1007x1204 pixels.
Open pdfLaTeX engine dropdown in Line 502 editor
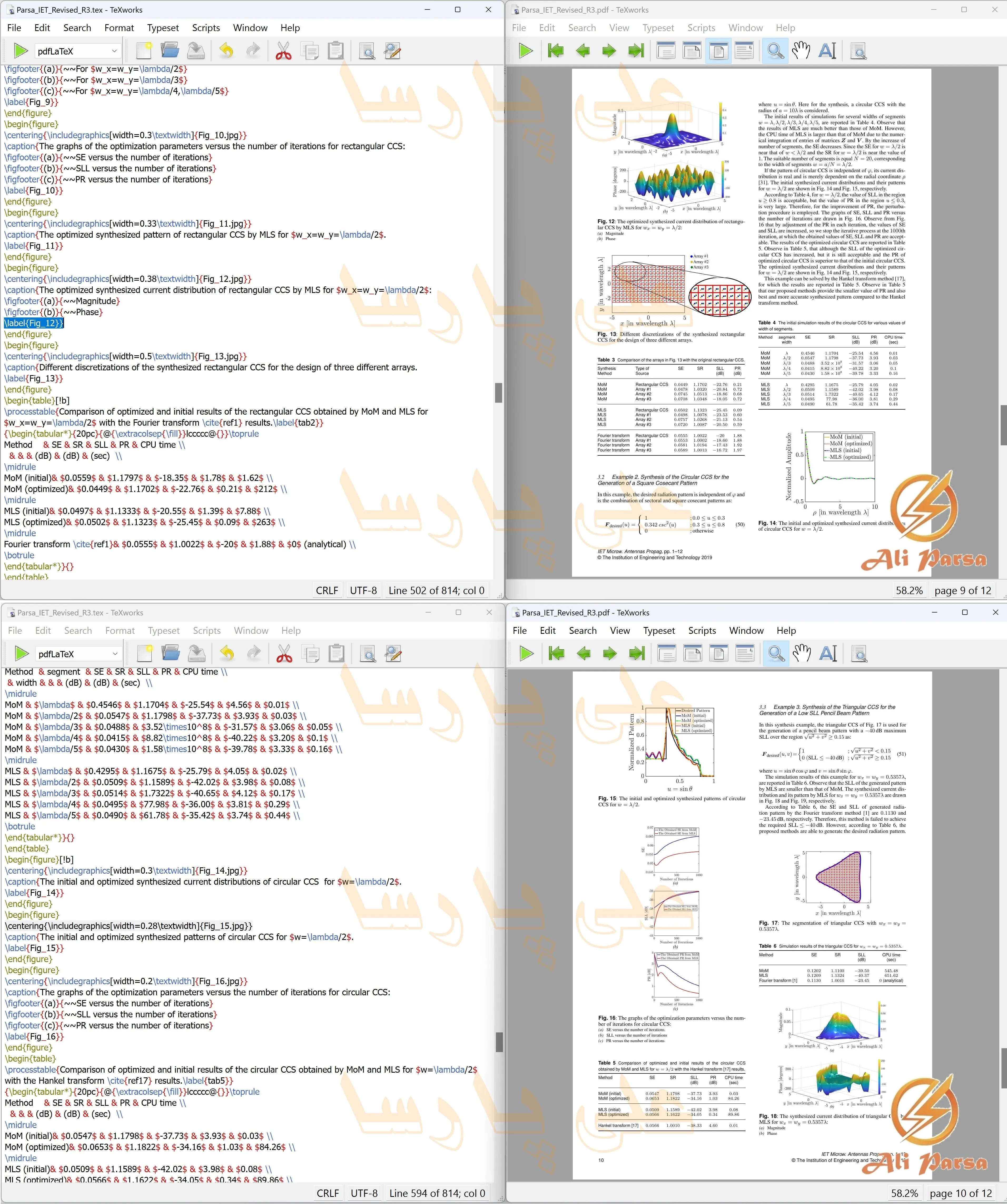pyautogui.click(x=77, y=51)
